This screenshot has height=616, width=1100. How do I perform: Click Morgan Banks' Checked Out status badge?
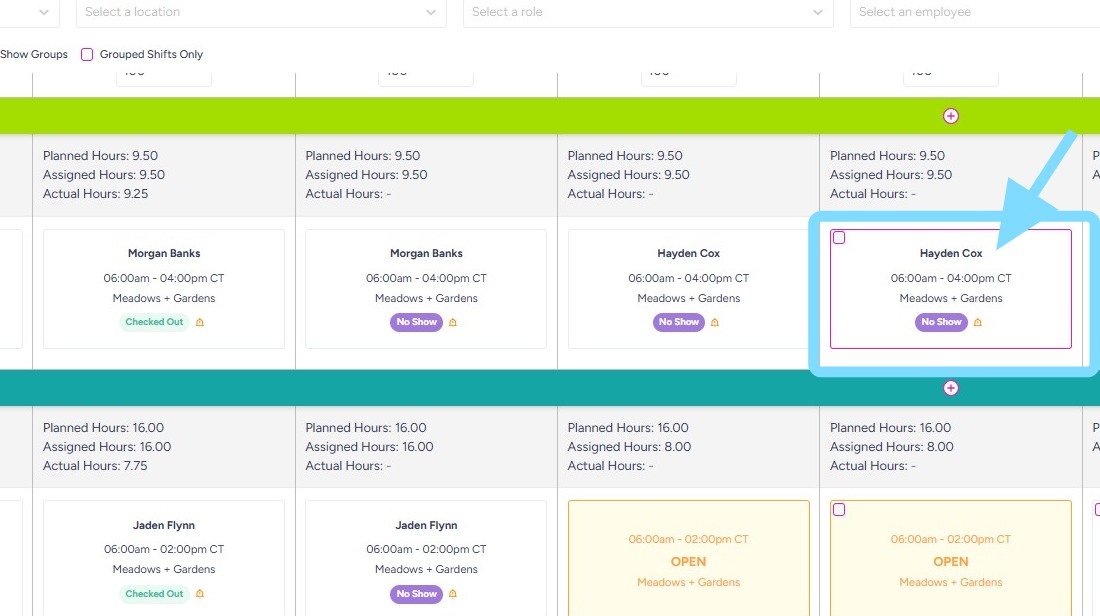154,322
